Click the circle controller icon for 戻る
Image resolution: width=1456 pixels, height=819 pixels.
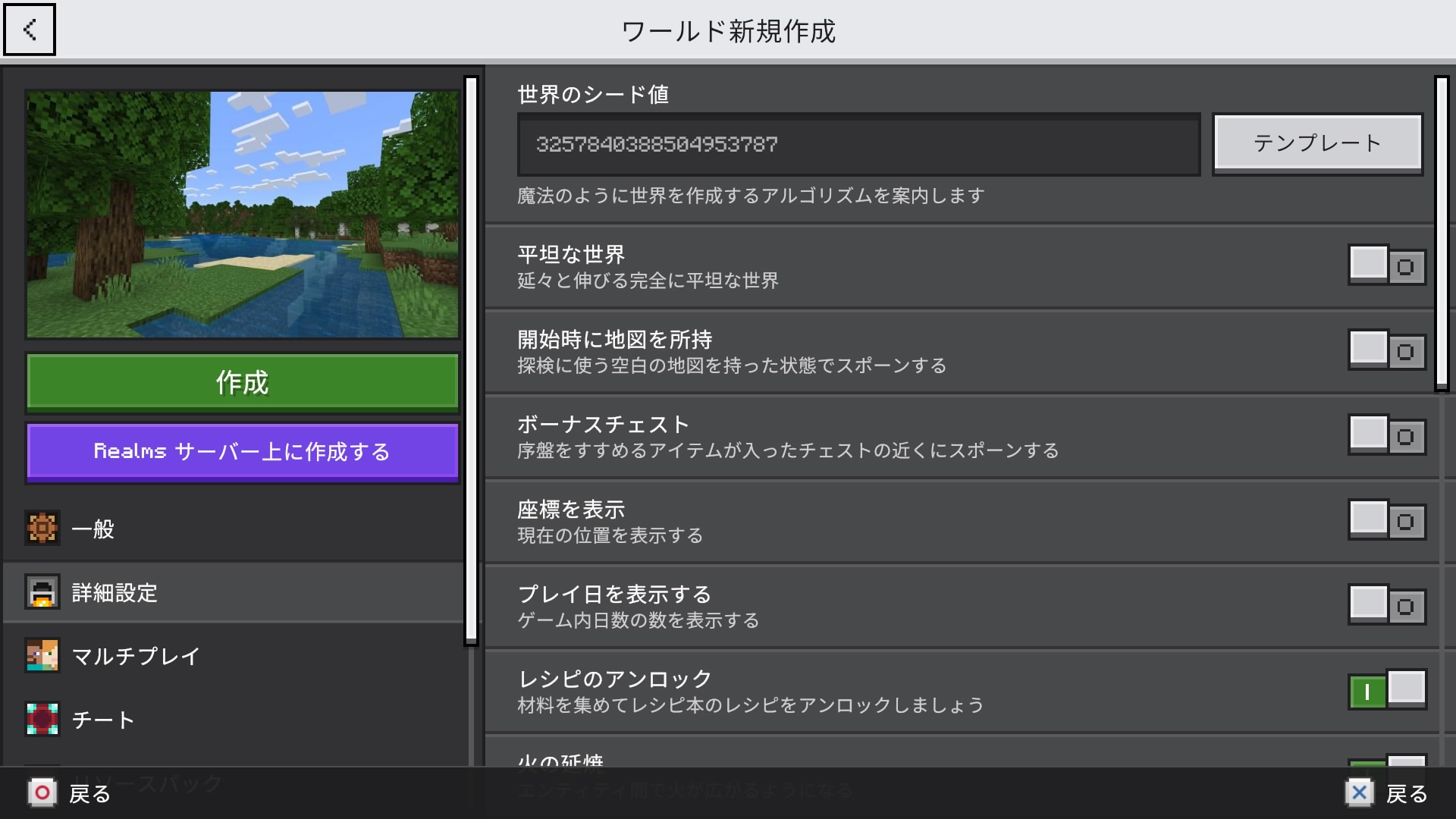pos(42,793)
